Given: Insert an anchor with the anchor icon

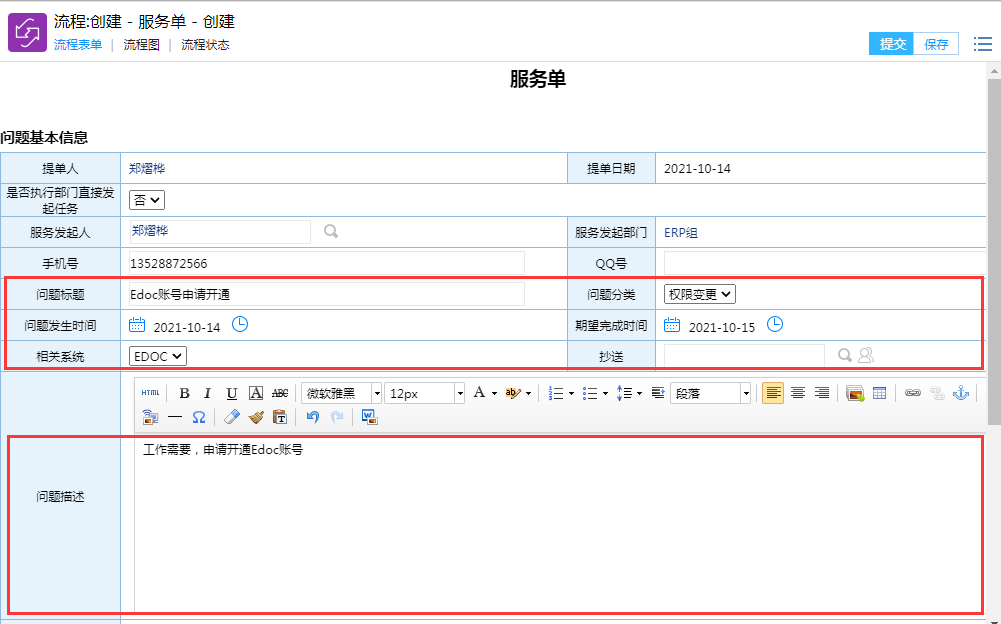Looking at the screenshot, I should tap(961, 393).
